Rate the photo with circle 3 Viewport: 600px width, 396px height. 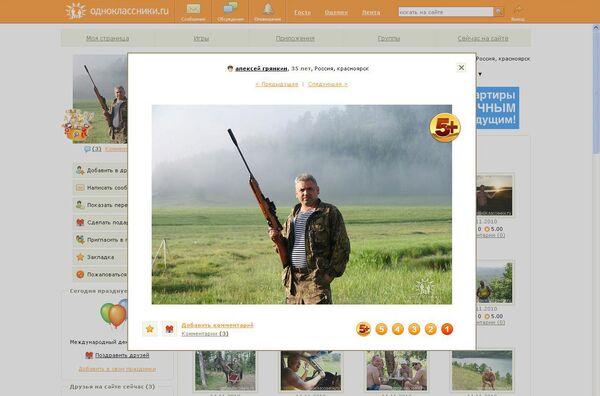pos(414,329)
